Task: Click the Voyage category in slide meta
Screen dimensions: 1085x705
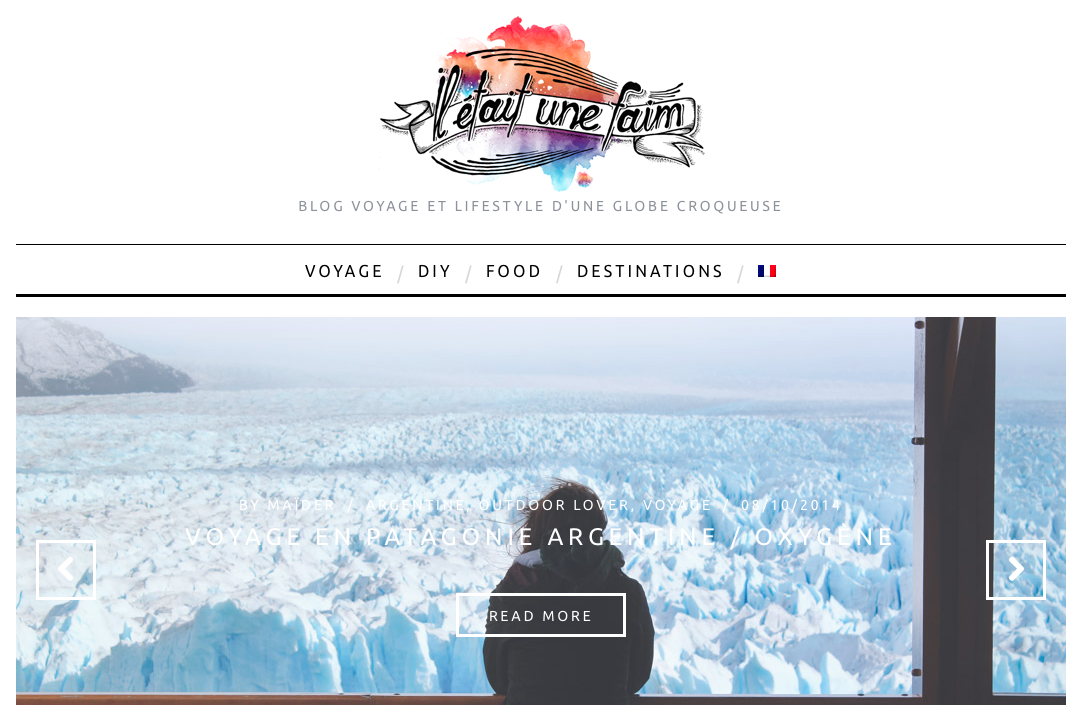Action: [677, 505]
